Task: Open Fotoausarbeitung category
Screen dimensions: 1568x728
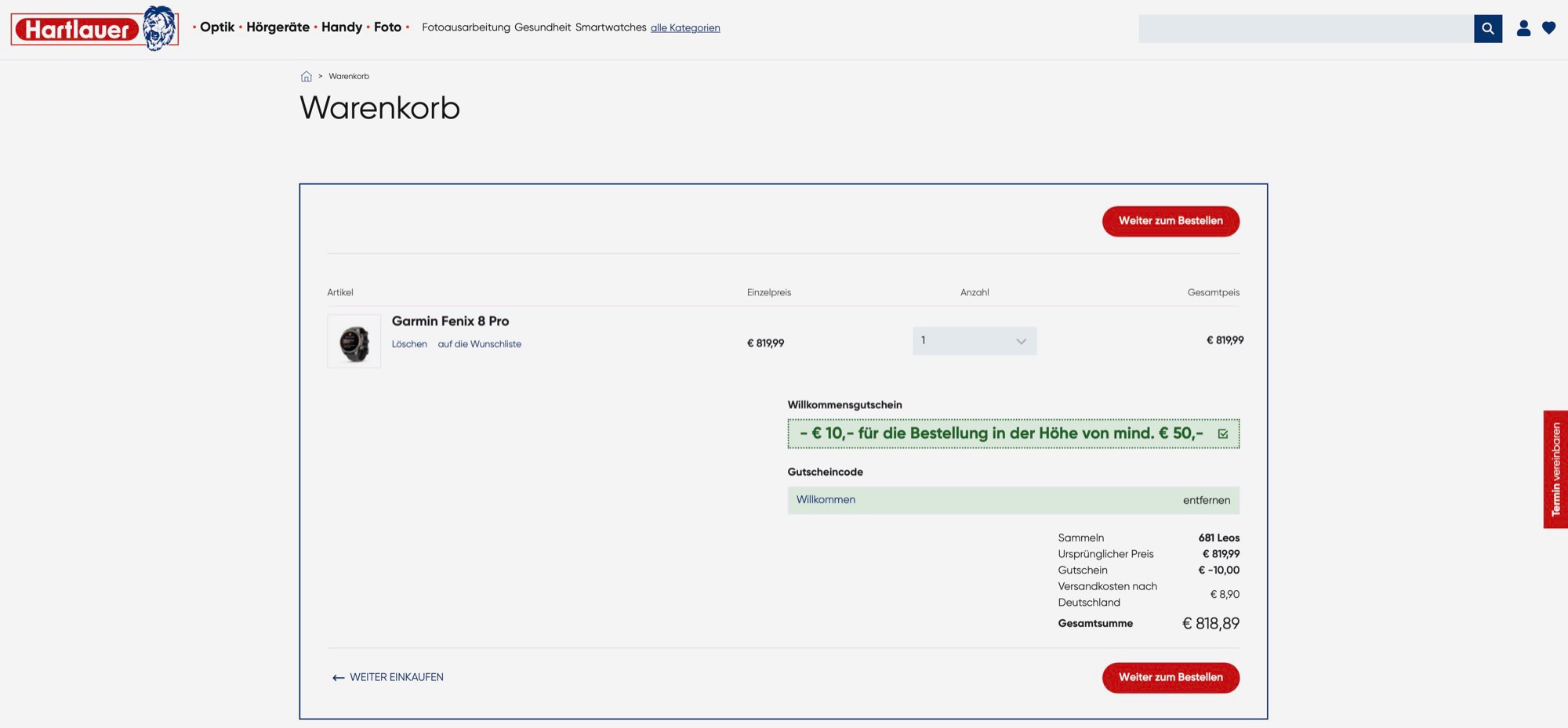Action: 466,27
